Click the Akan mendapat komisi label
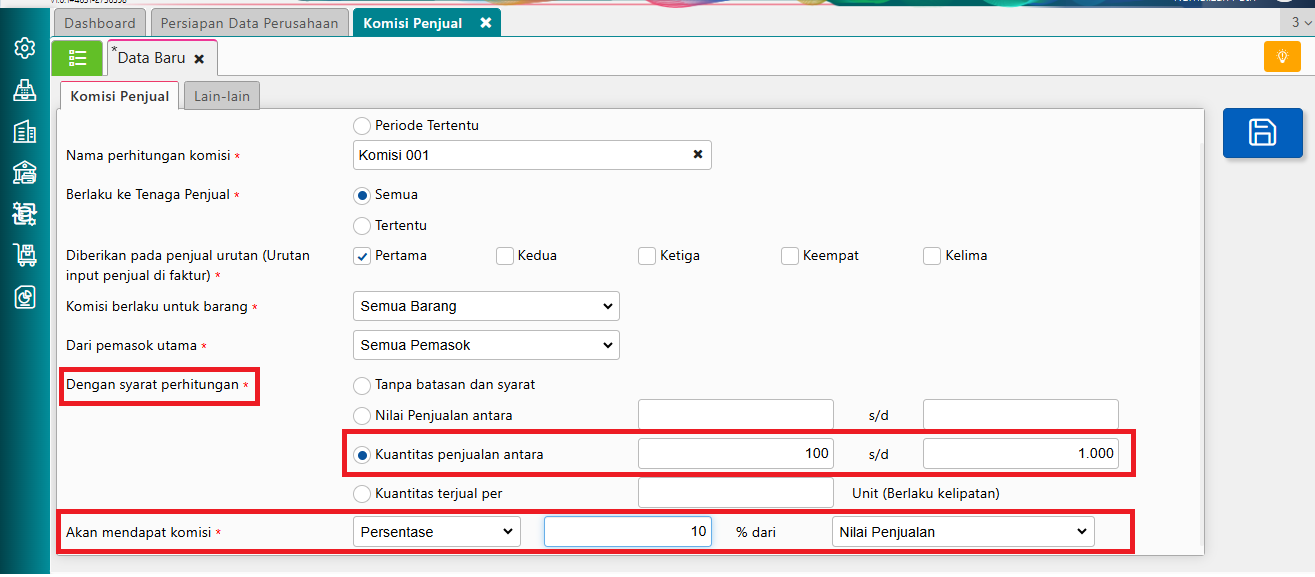 click(x=138, y=533)
